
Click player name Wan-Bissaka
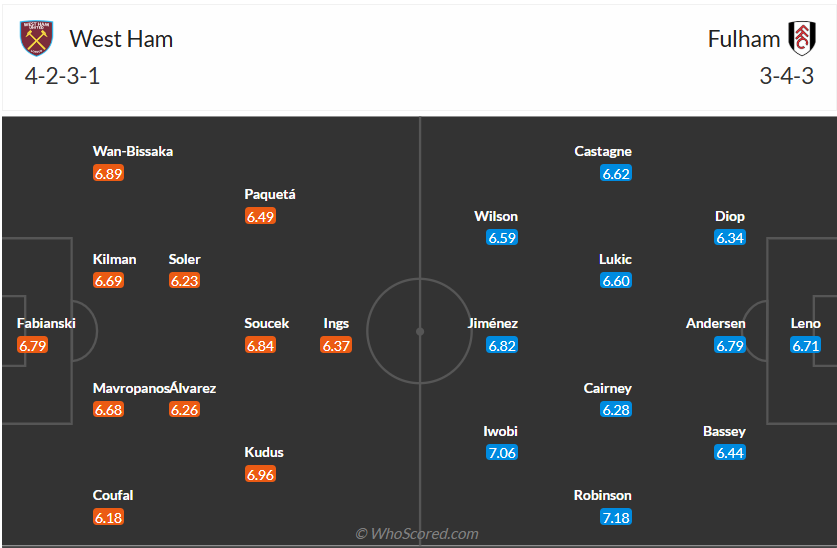(133, 151)
